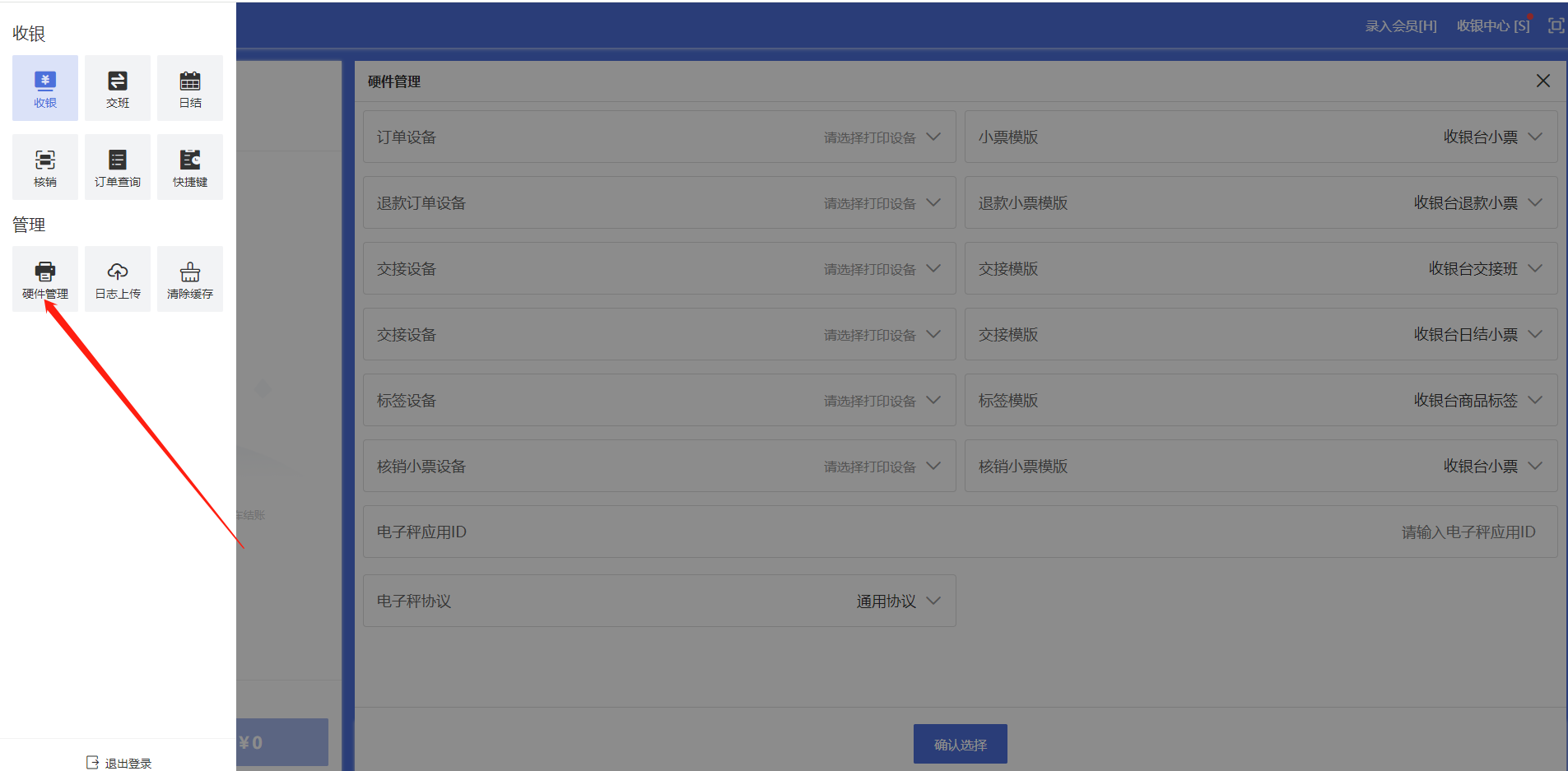Click the fullscreen icon in top bar
The width and height of the screenshot is (1568, 771).
coord(1556,26)
